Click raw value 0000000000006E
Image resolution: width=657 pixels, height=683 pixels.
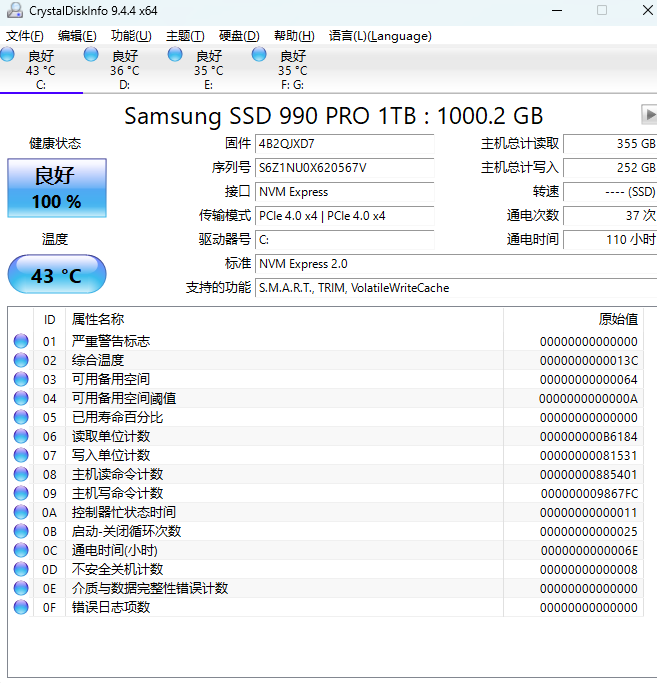click(x=589, y=551)
